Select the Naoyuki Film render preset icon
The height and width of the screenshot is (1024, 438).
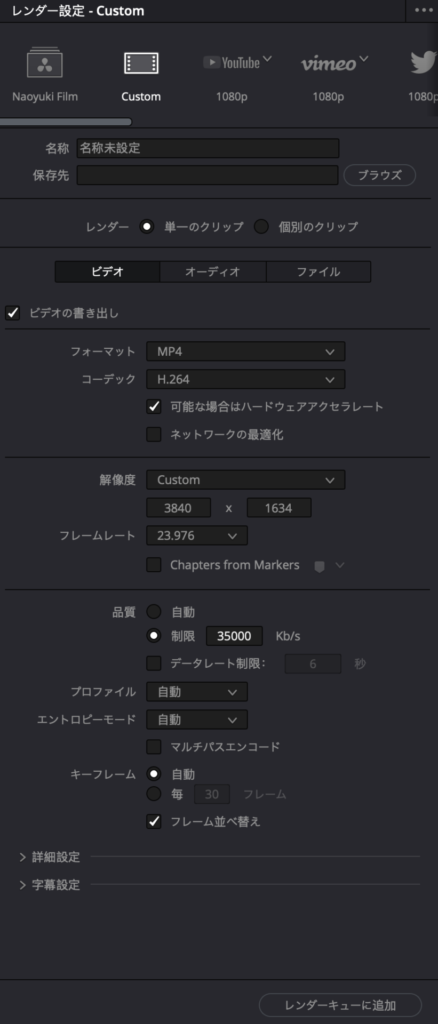pyautogui.click(x=44, y=63)
